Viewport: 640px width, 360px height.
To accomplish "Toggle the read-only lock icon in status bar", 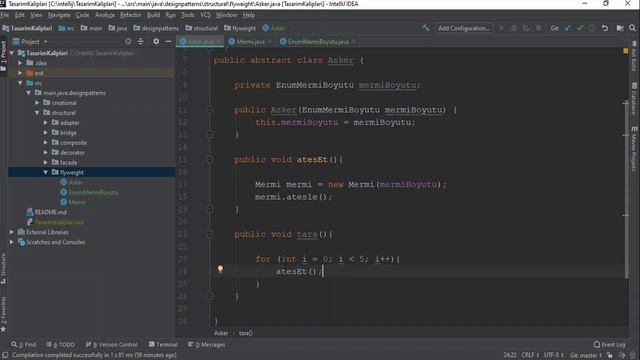I will [x=610, y=355].
